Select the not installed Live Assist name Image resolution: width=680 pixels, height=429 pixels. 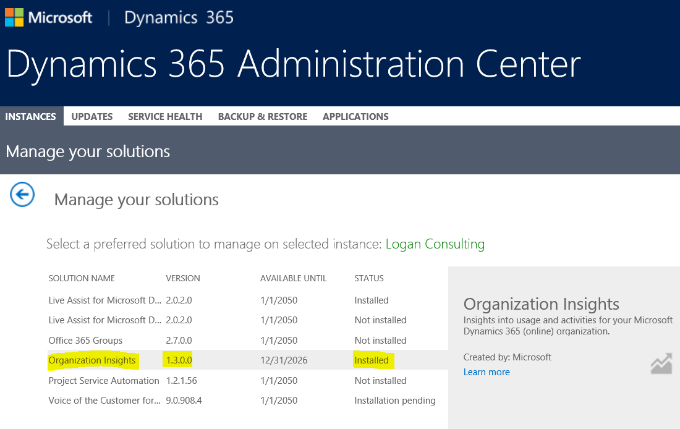point(105,320)
